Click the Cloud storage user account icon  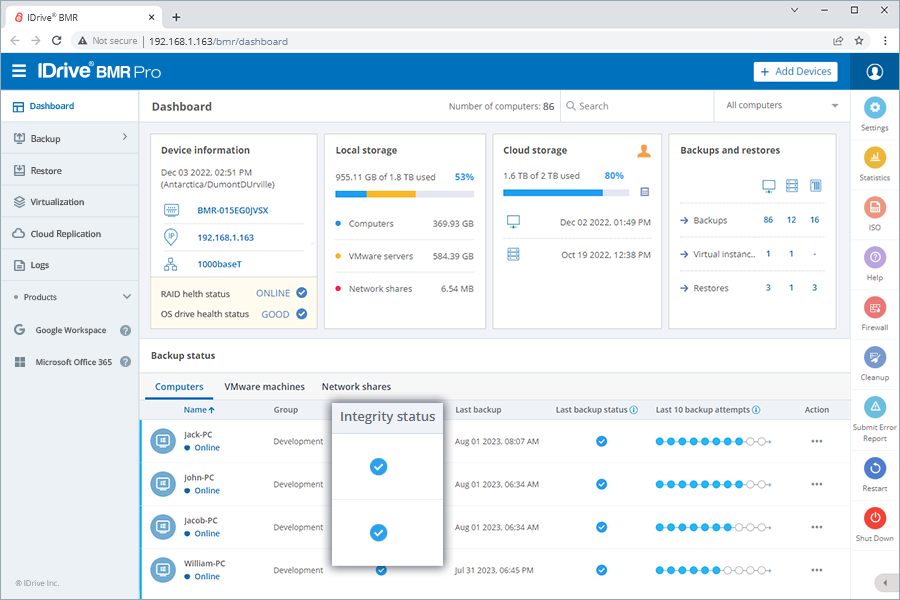coord(644,151)
